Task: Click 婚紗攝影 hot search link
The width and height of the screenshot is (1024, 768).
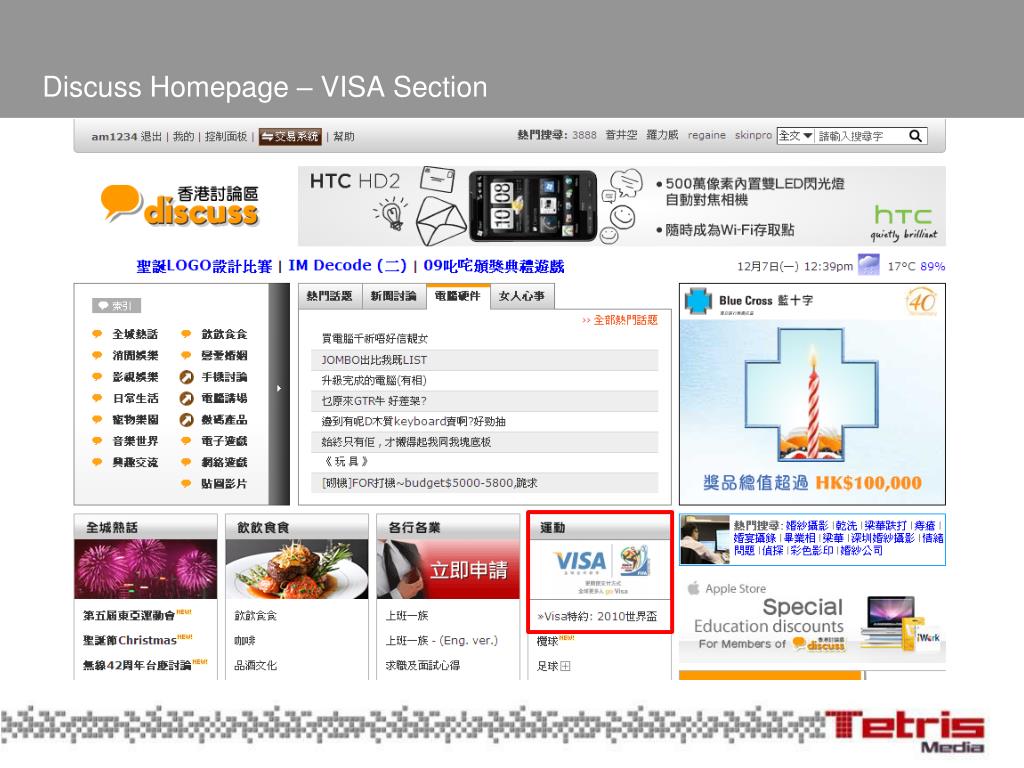Action: point(807,526)
